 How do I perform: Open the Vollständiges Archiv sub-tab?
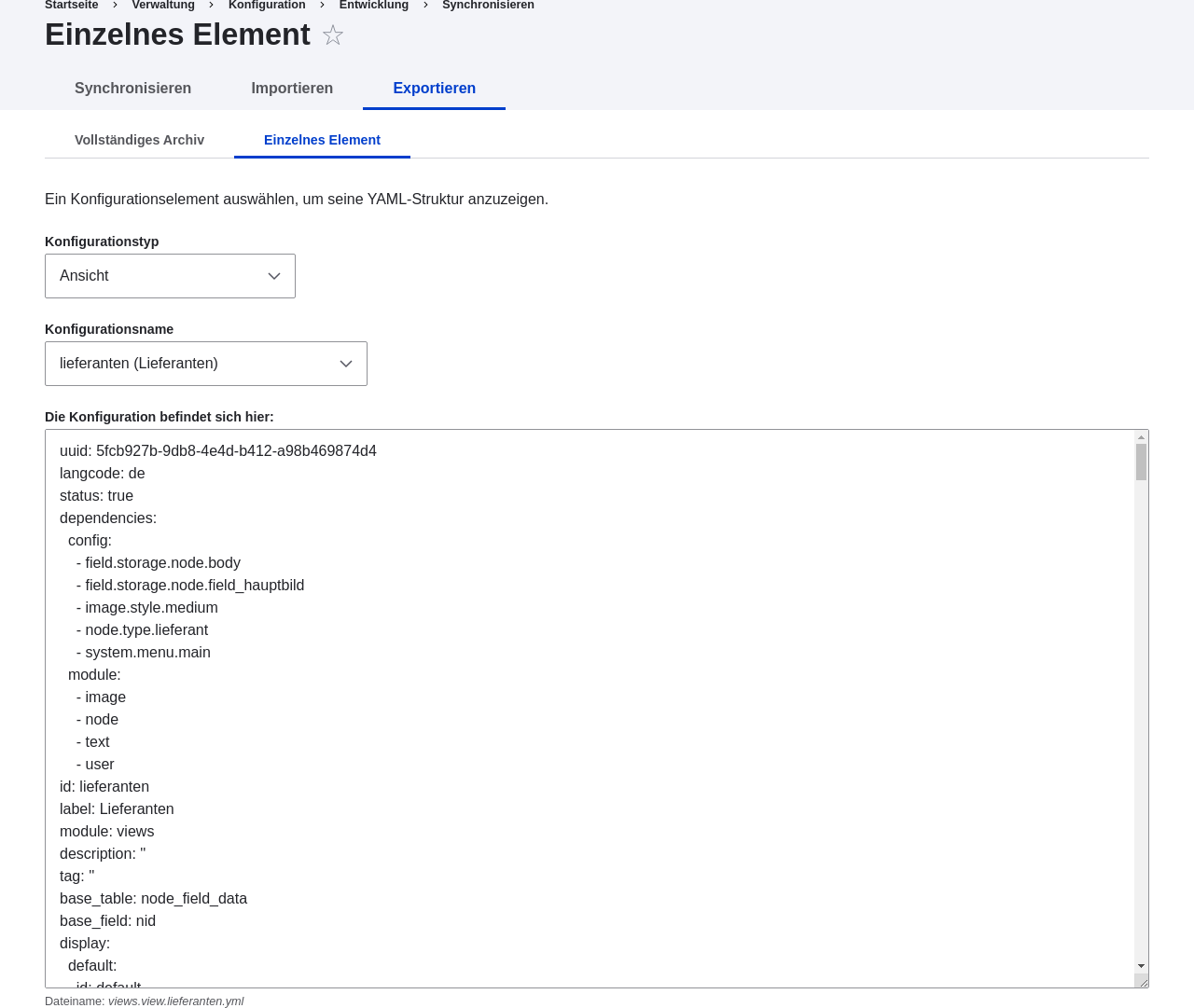139,140
